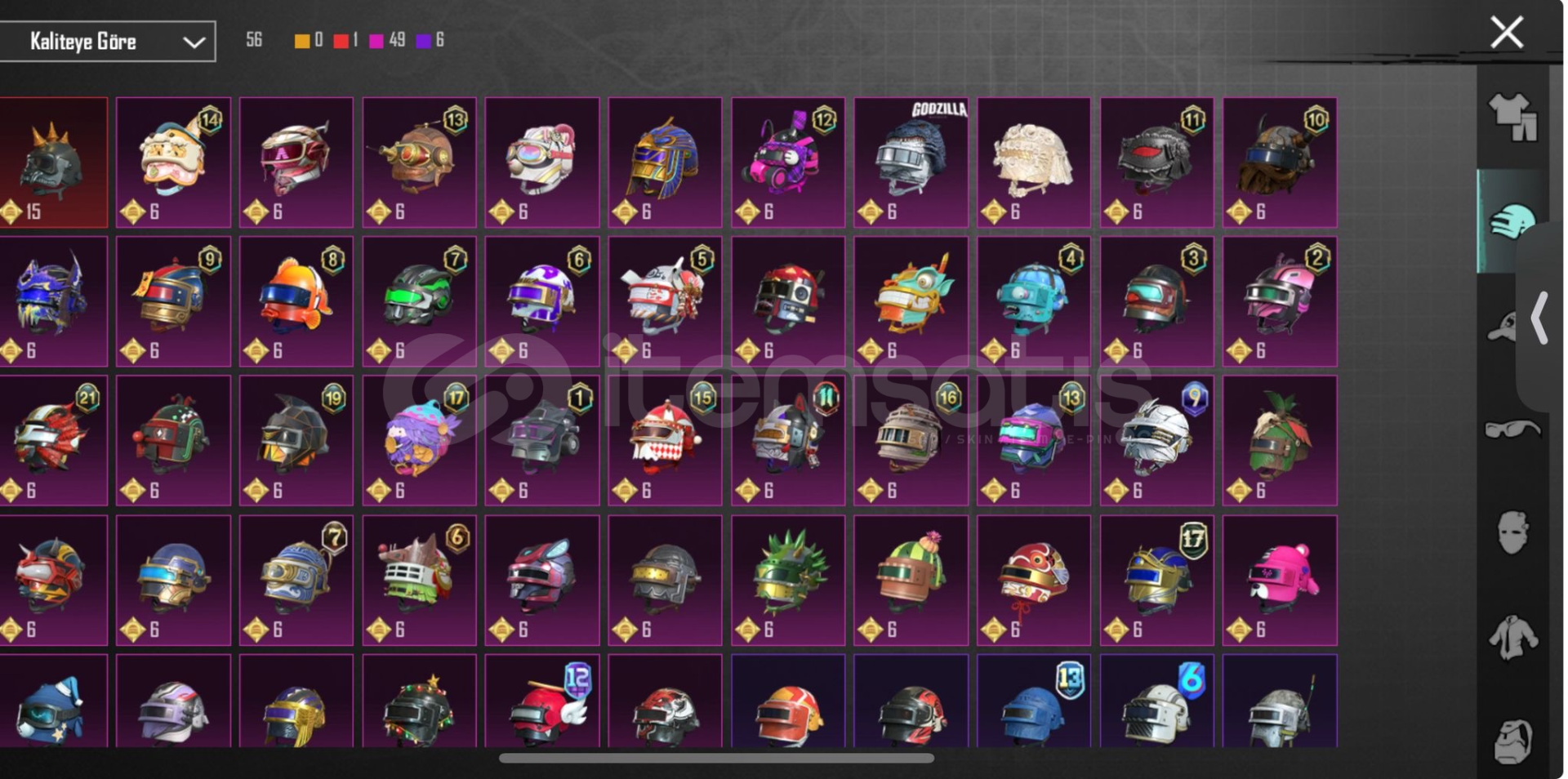The width and height of the screenshot is (1568, 779).
Task: Select the helmet category icon in sidebar
Action: coord(1512,220)
